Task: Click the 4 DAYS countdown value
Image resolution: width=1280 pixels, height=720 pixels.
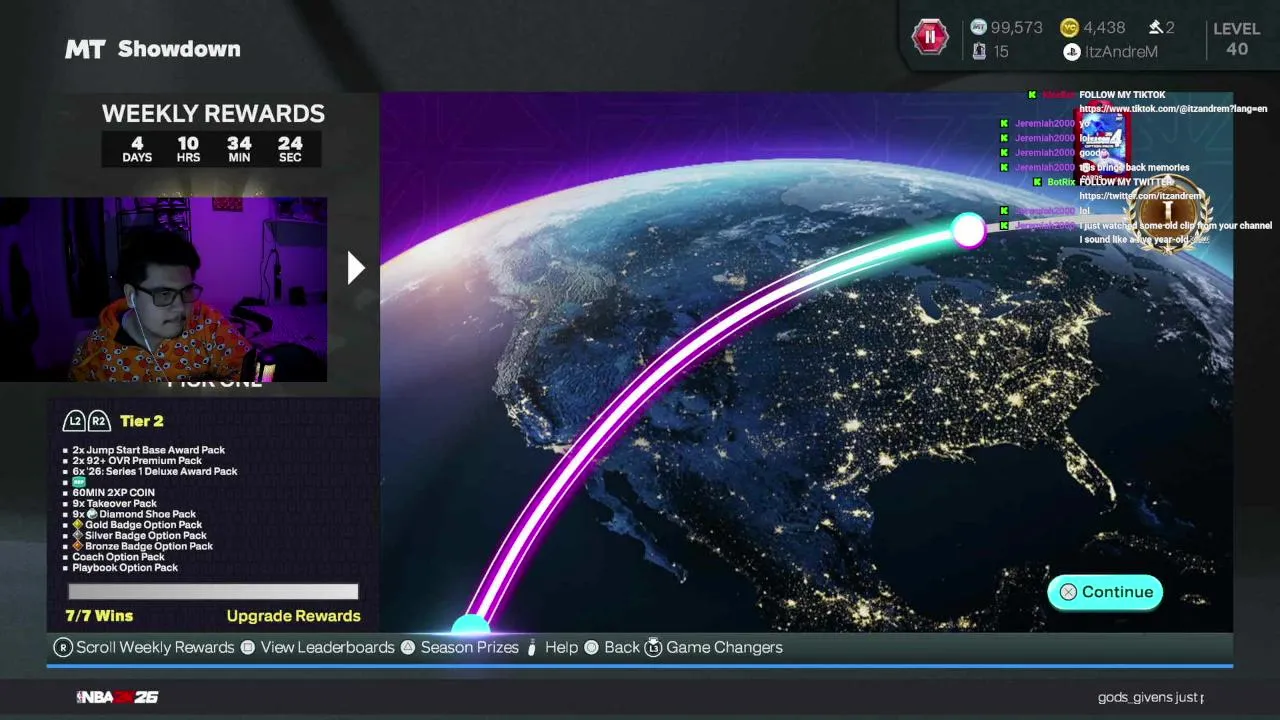Action: pyautogui.click(x=137, y=149)
